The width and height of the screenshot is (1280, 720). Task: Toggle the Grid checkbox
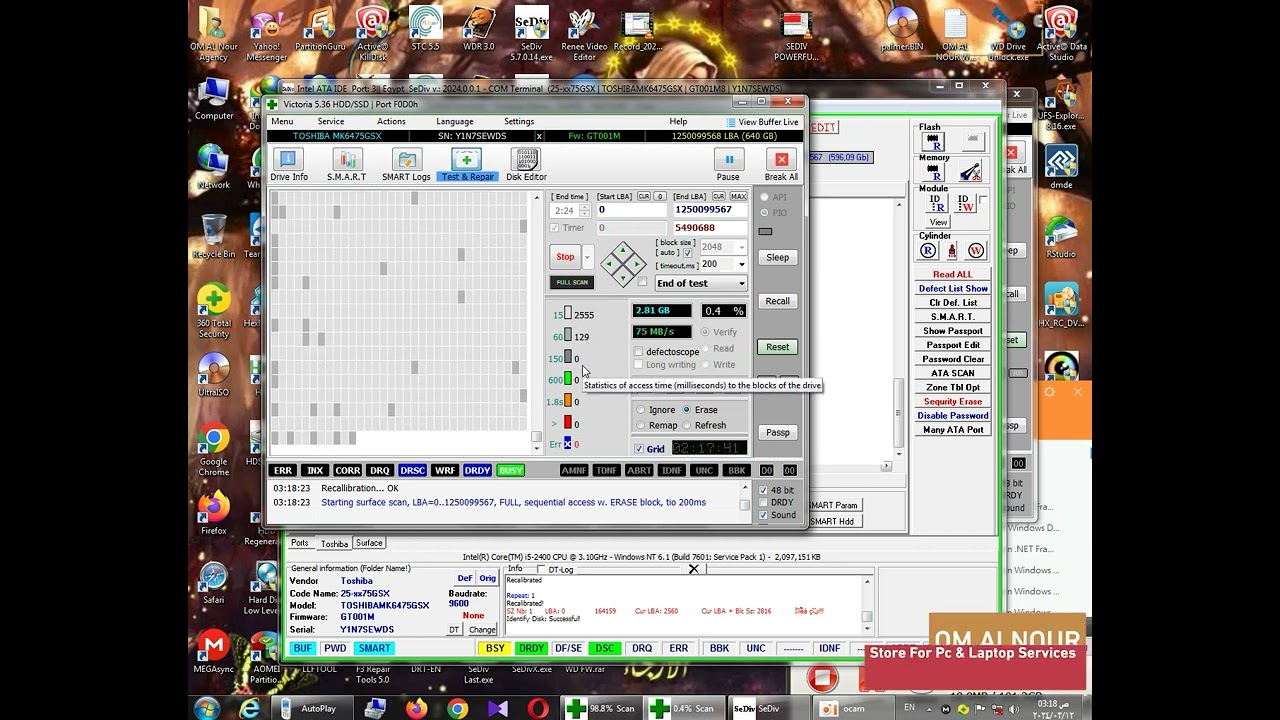pyautogui.click(x=639, y=449)
